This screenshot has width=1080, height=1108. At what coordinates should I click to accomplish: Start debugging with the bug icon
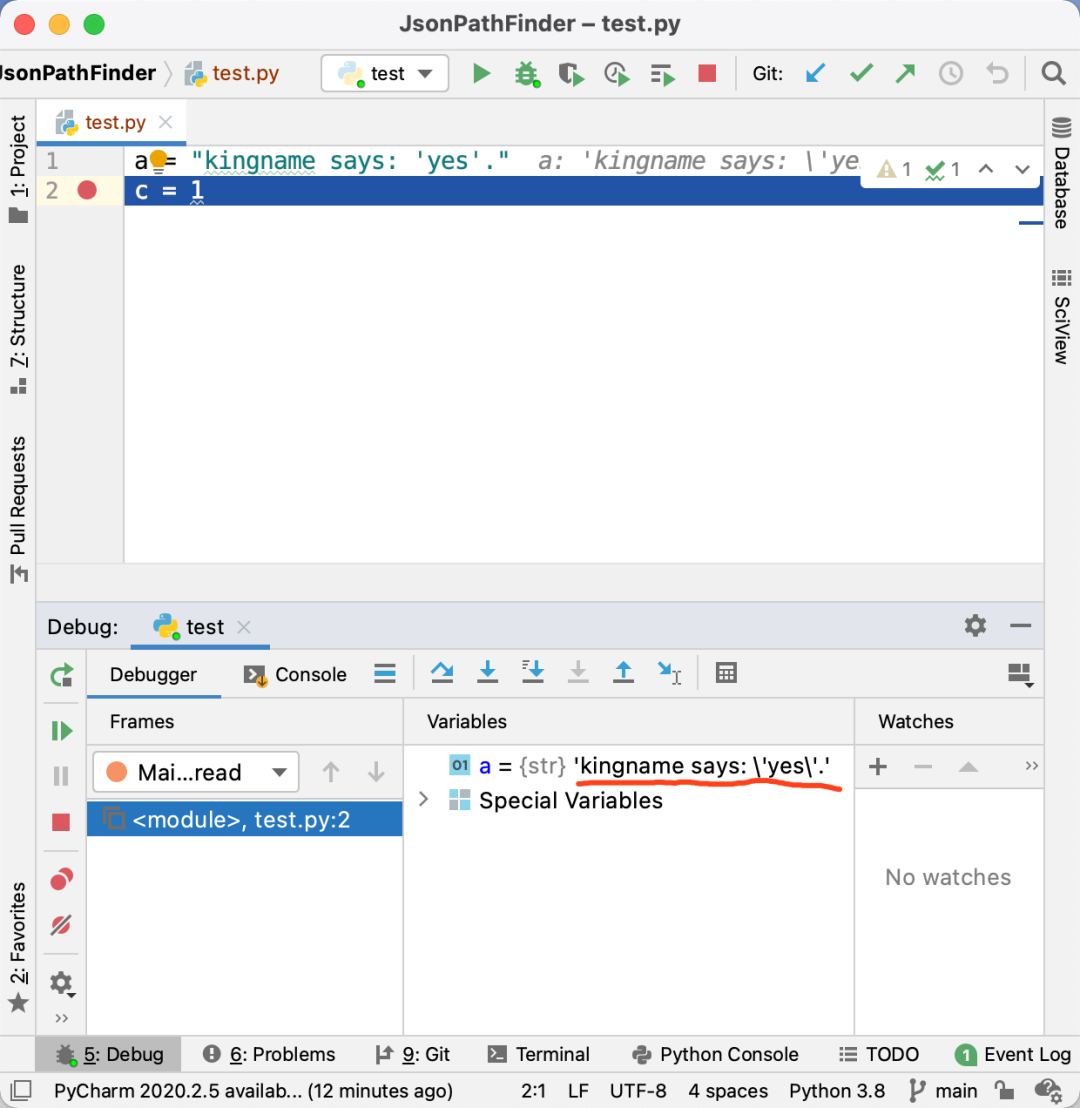[527, 73]
